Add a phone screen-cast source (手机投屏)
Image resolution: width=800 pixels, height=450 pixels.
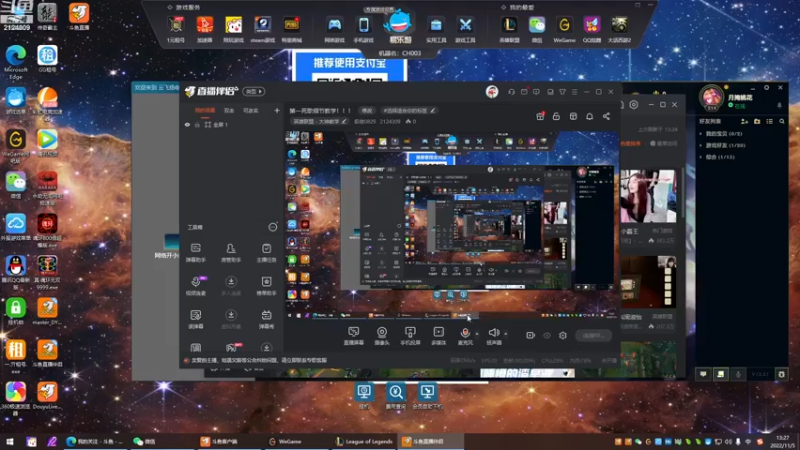click(x=410, y=336)
